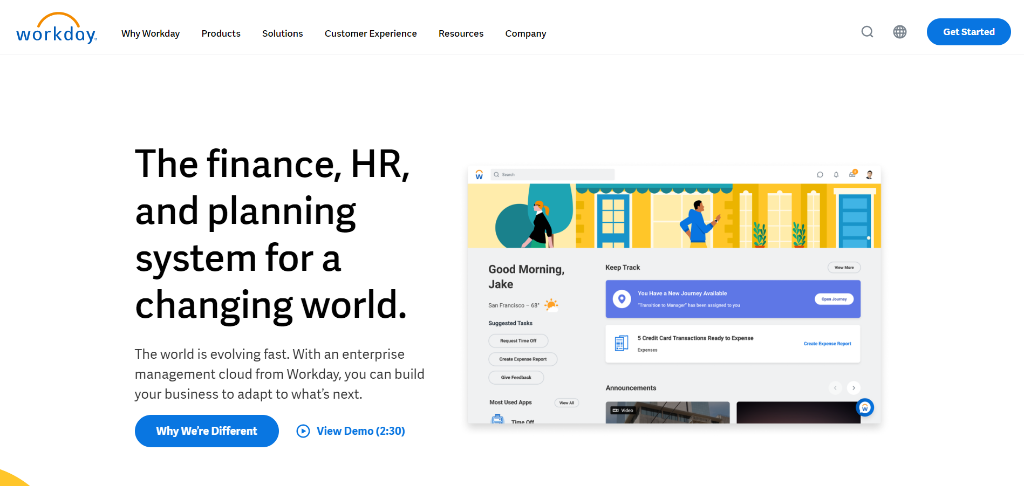1024x486 pixels.
Task: Open the Company menu
Action: [x=526, y=33]
